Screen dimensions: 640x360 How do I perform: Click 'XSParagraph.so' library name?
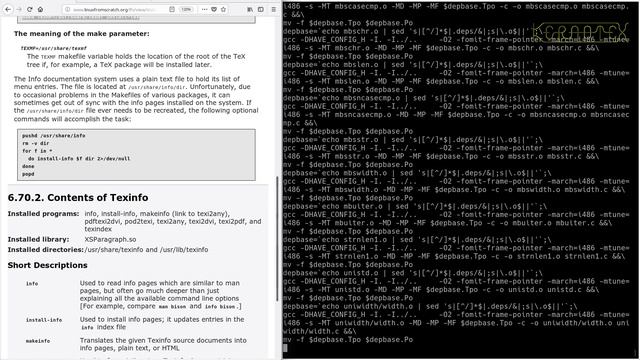pyautogui.click(x=110, y=240)
